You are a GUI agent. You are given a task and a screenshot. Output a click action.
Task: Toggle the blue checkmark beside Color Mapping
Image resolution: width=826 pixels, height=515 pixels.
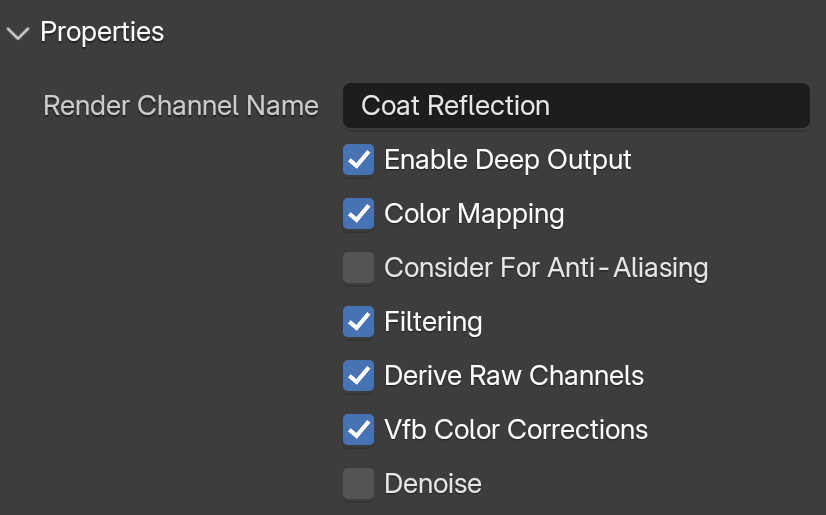(358, 213)
